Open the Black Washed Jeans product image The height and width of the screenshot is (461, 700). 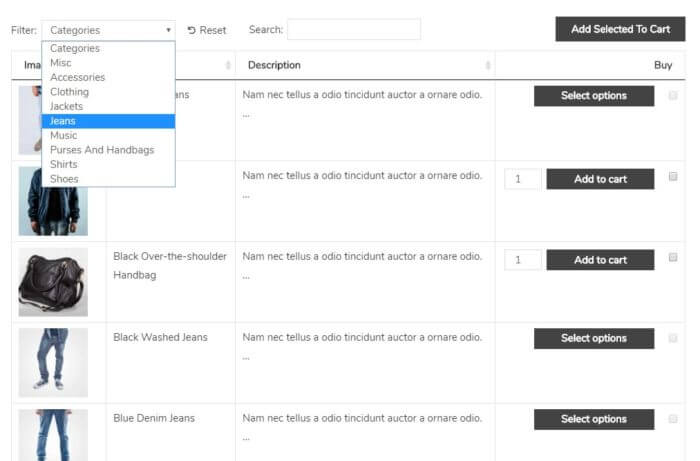pos(53,362)
